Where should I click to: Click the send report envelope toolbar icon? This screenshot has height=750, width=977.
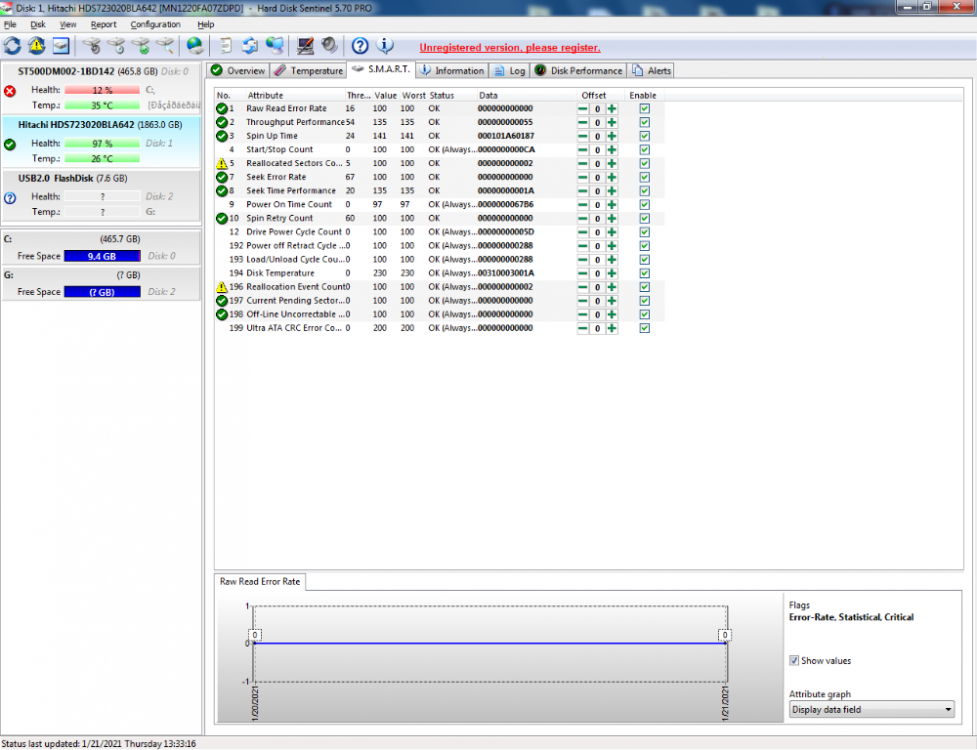tap(250, 45)
